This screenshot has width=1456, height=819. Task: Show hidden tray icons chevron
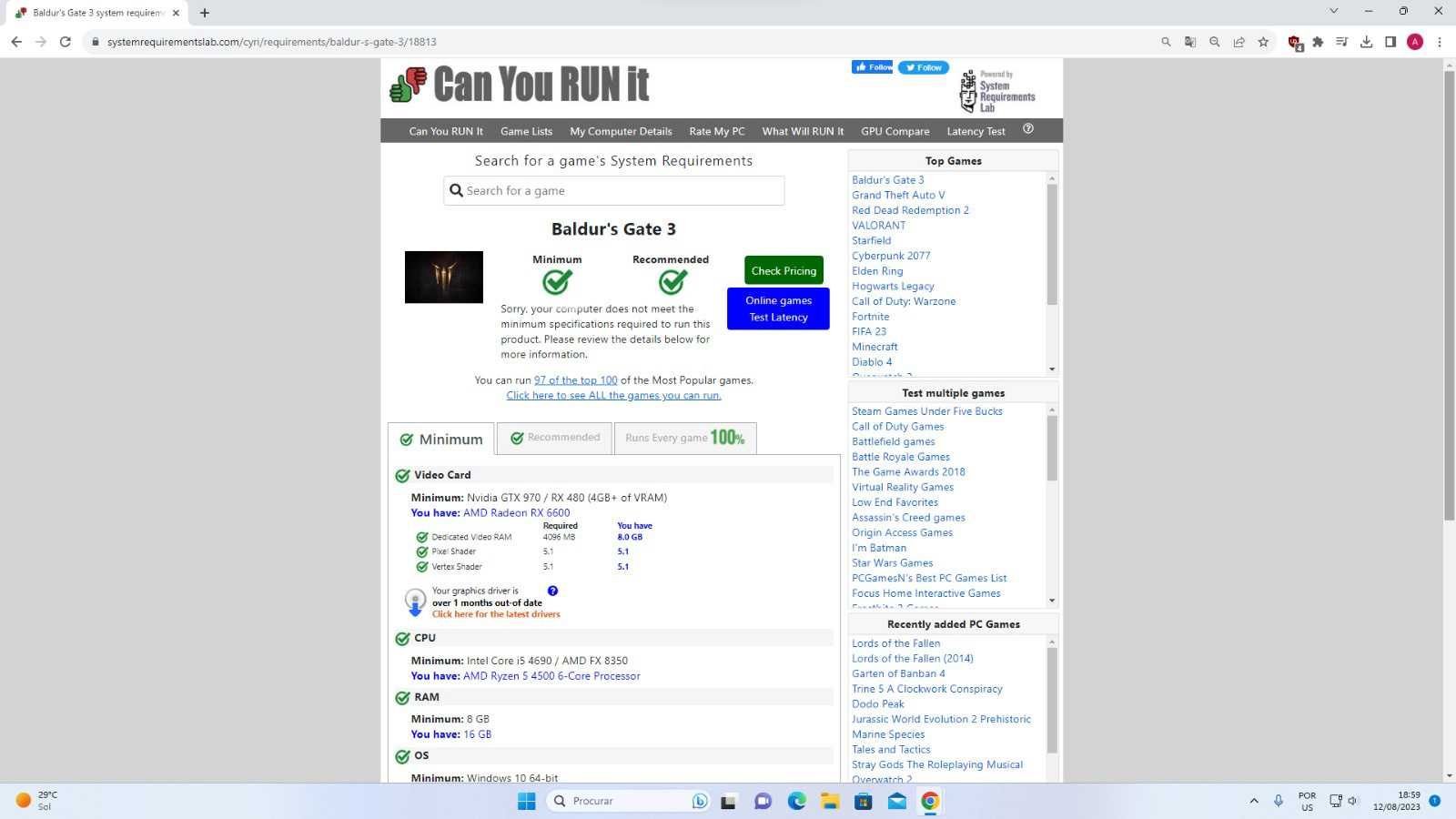(1254, 801)
